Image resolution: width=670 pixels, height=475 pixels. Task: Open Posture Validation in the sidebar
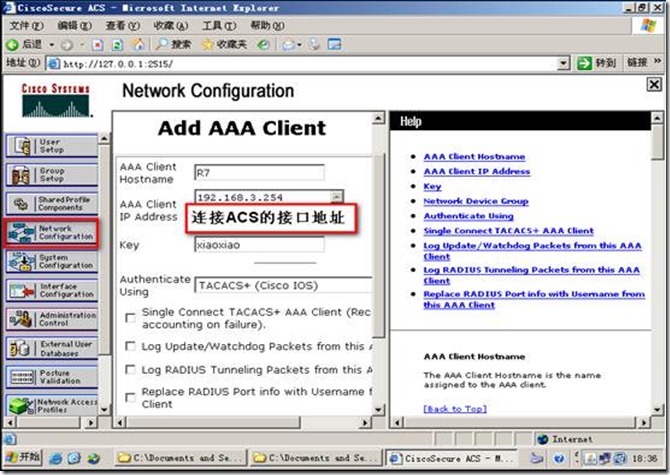[x=52, y=377]
